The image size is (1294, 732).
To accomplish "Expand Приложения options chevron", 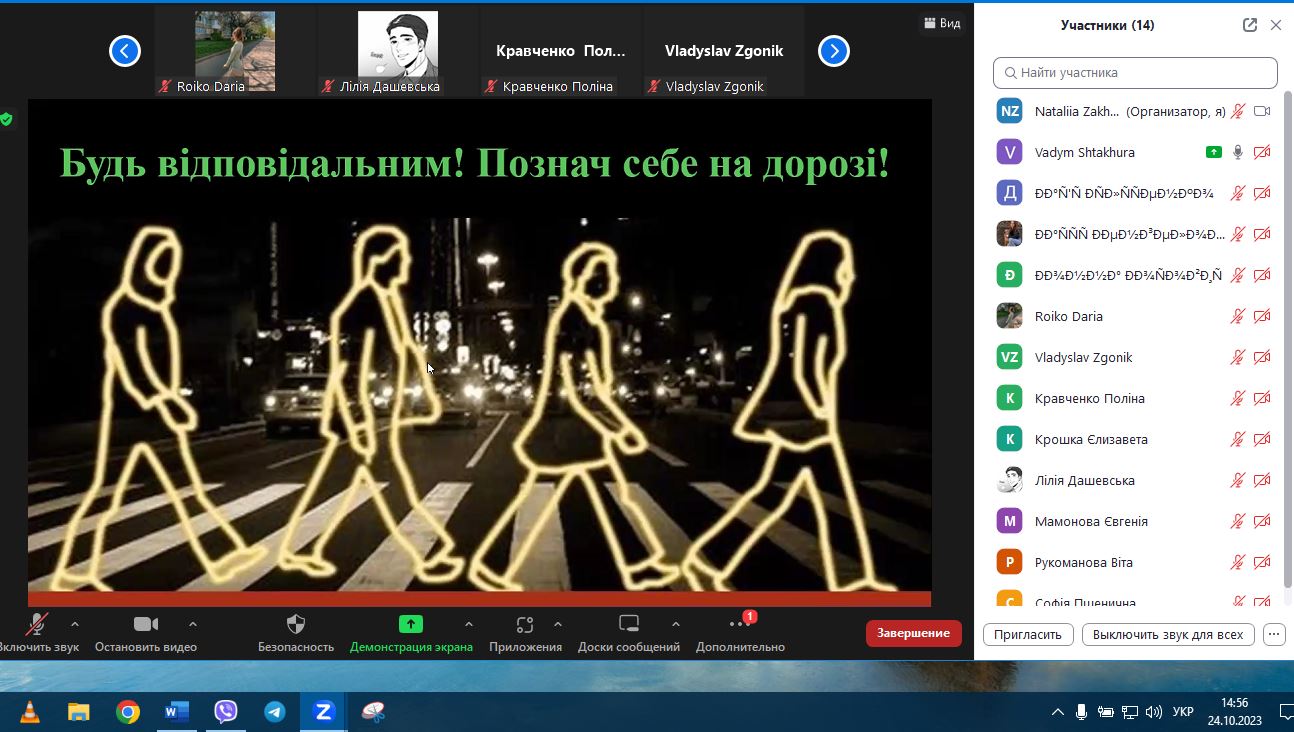I will (x=558, y=624).
